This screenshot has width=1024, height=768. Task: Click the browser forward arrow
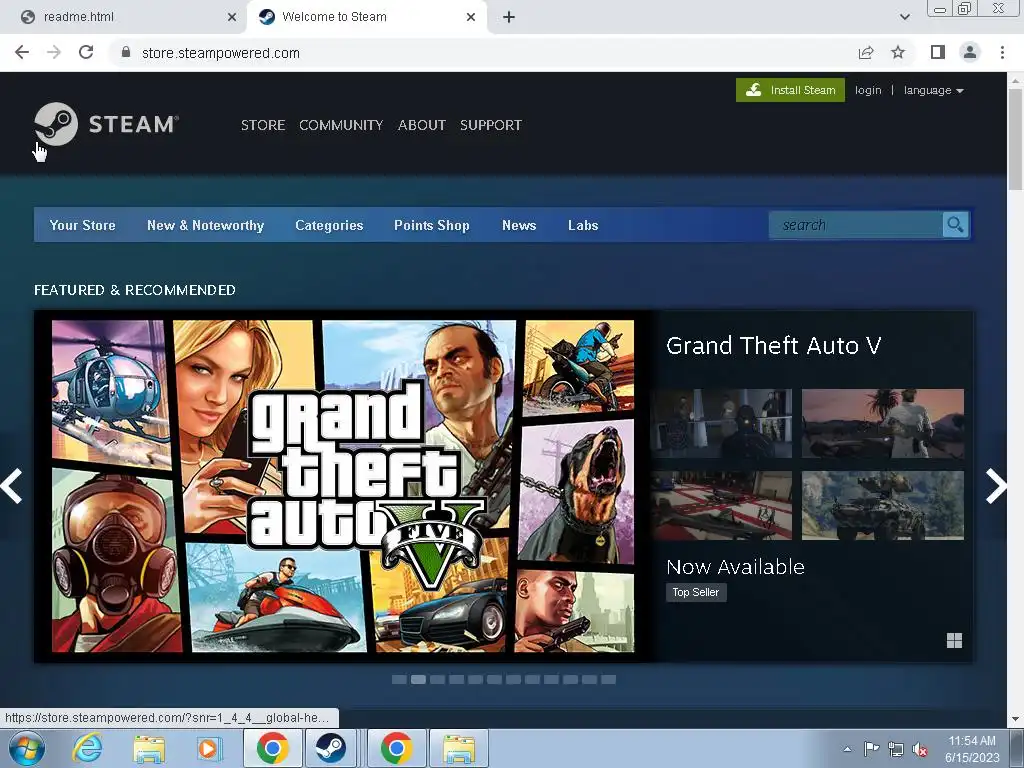point(54,52)
